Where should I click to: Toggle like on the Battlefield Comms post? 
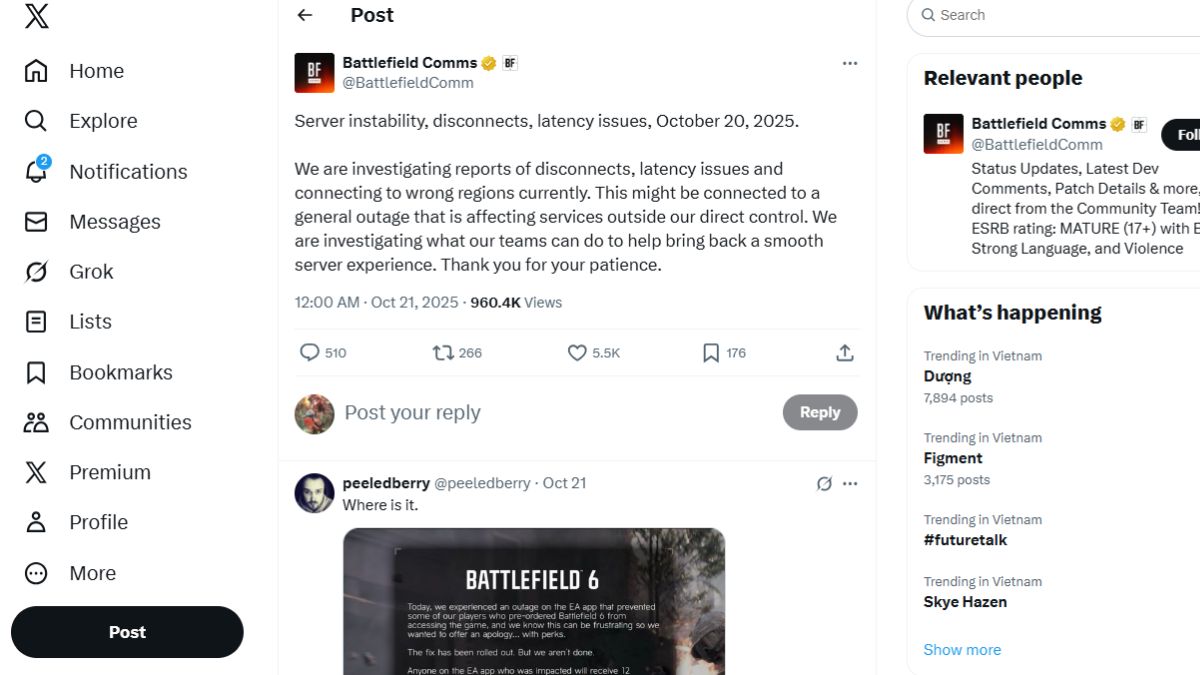pyautogui.click(x=577, y=353)
